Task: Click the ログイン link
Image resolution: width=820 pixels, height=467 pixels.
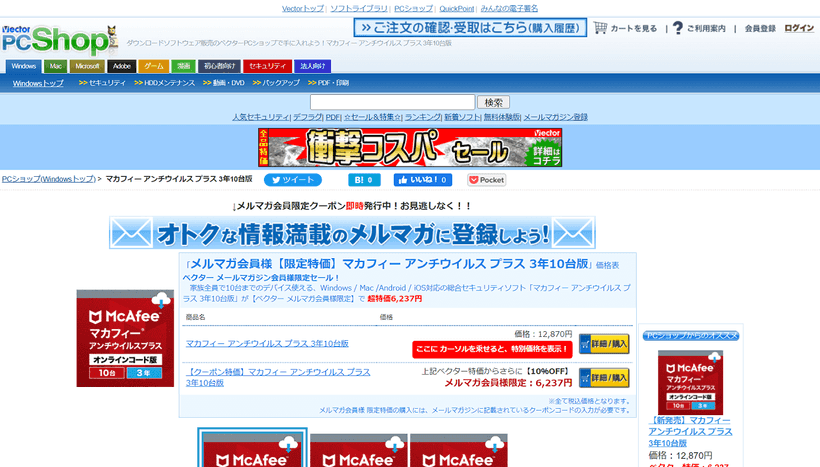Action: (799, 28)
